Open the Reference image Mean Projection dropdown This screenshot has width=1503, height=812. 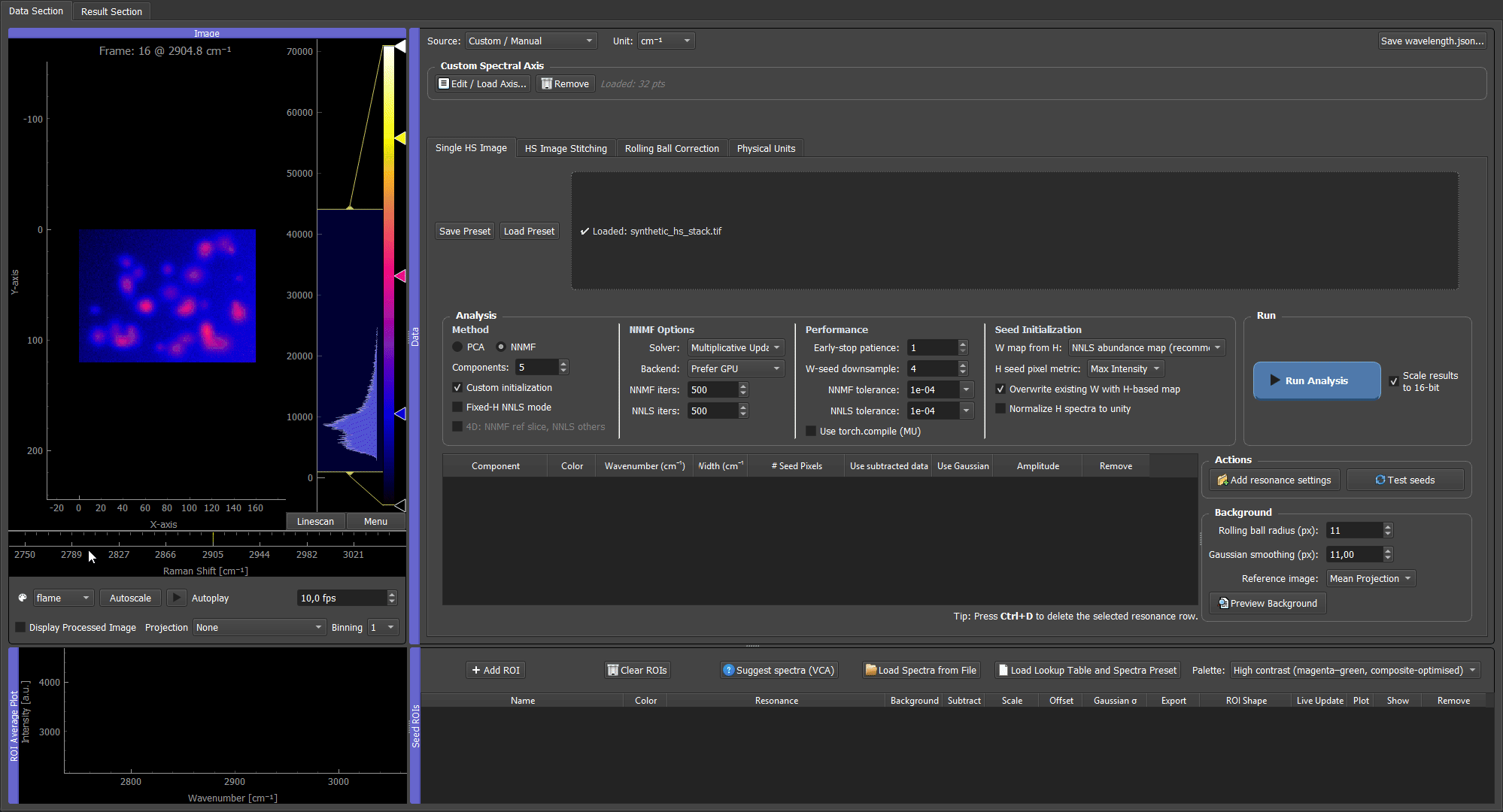click(x=1371, y=578)
